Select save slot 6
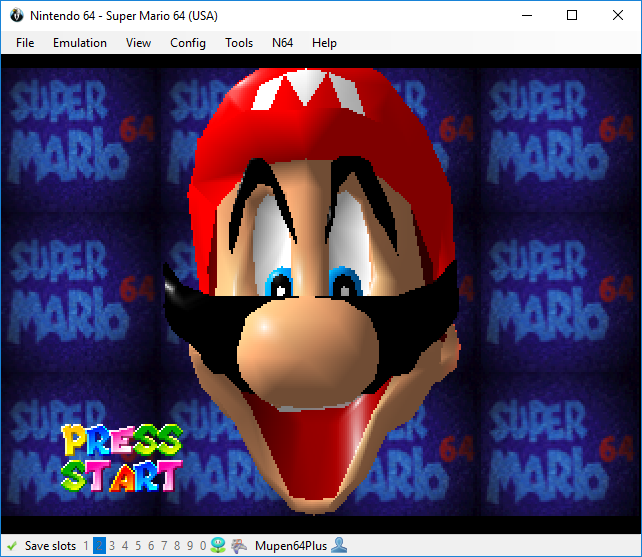 [151, 546]
